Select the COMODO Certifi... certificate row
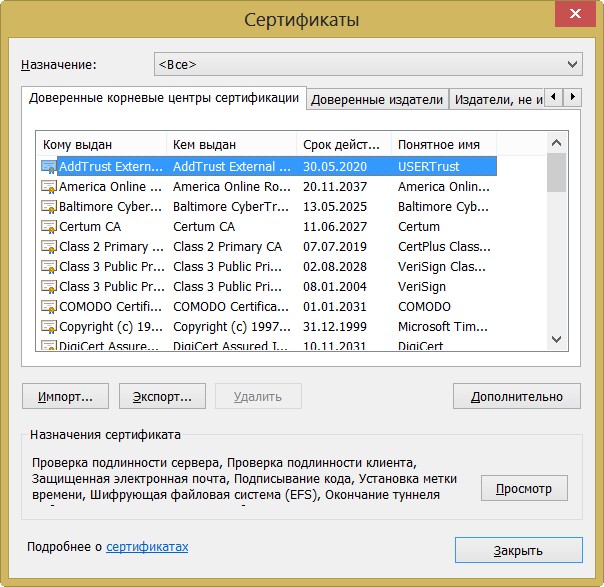The width and height of the screenshot is (604, 587). (x=268, y=307)
